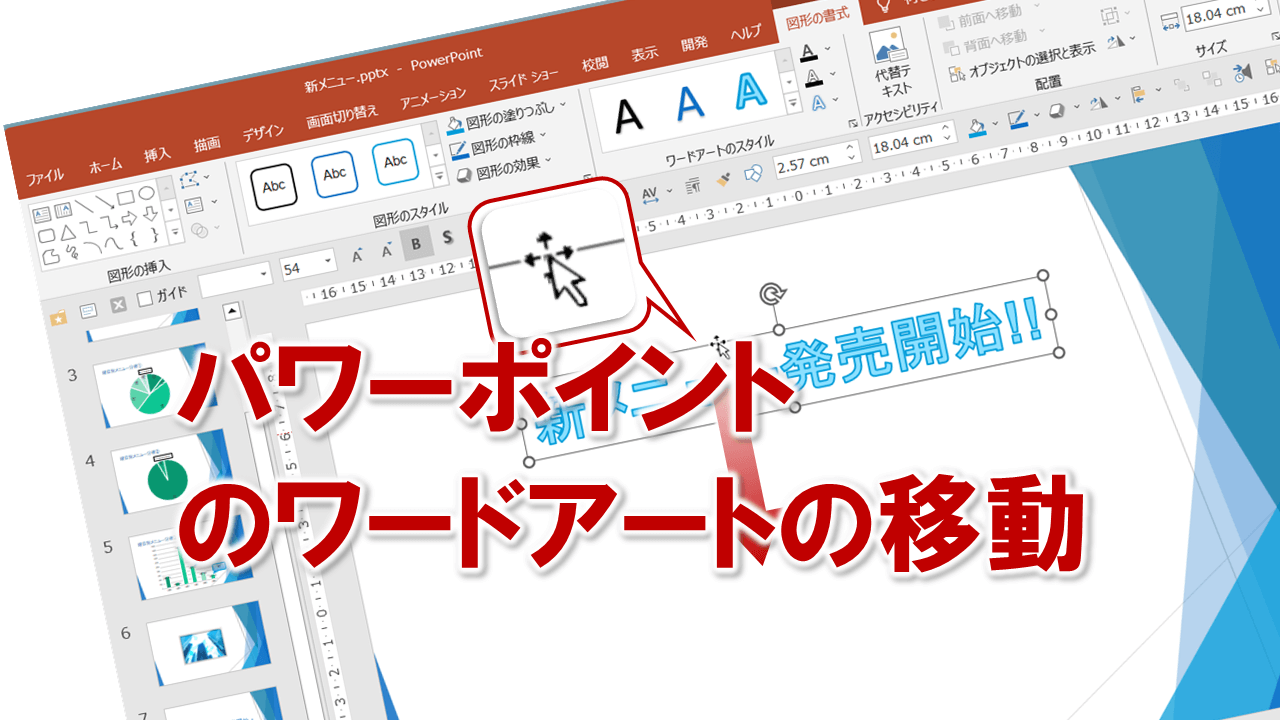Select the left brace shape
Screen dimensions: 1280x720
point(134,238)
